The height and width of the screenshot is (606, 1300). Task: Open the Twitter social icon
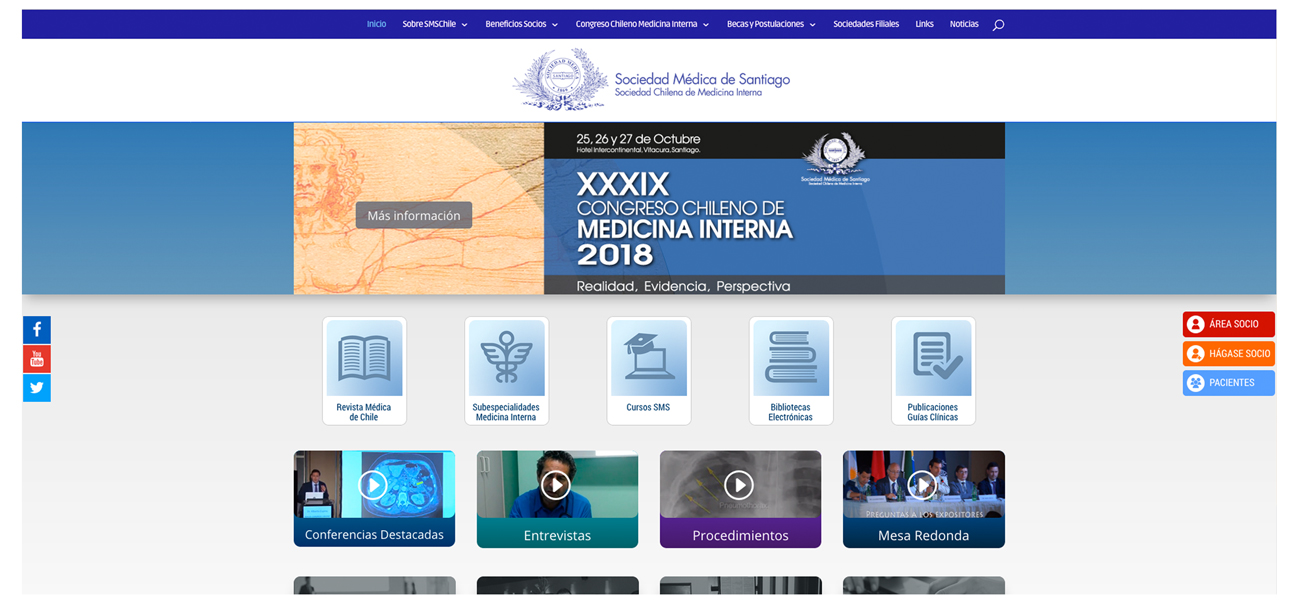(37, 388)
